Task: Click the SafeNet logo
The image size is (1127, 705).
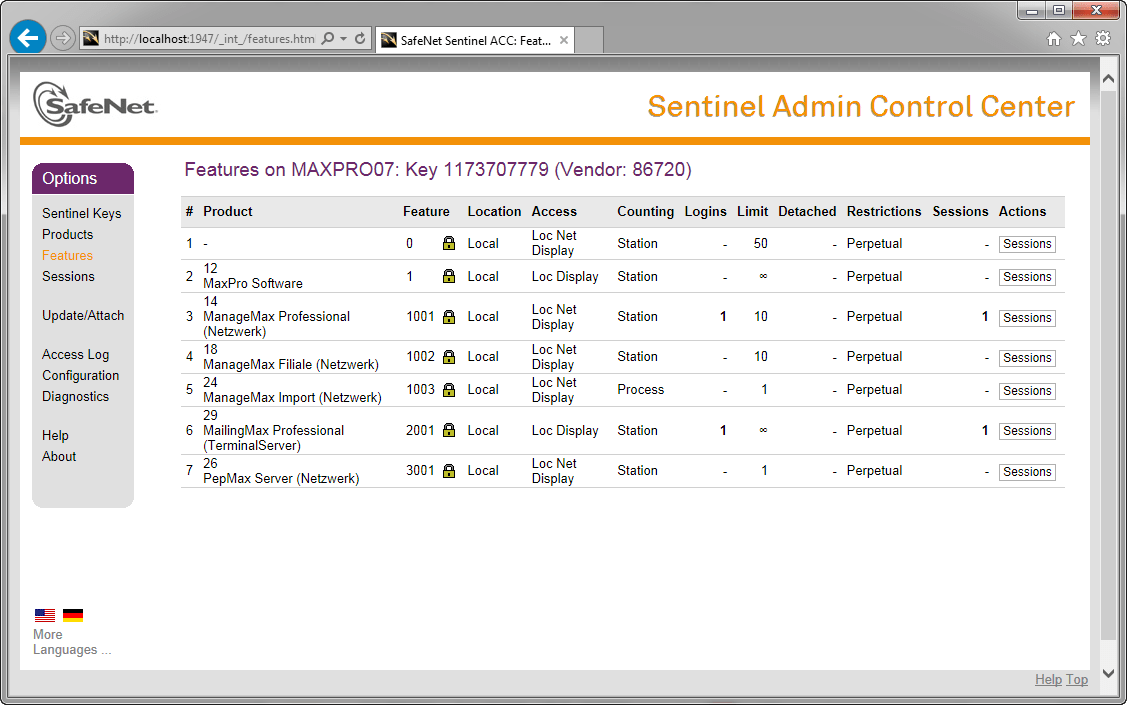Action: 95,104
